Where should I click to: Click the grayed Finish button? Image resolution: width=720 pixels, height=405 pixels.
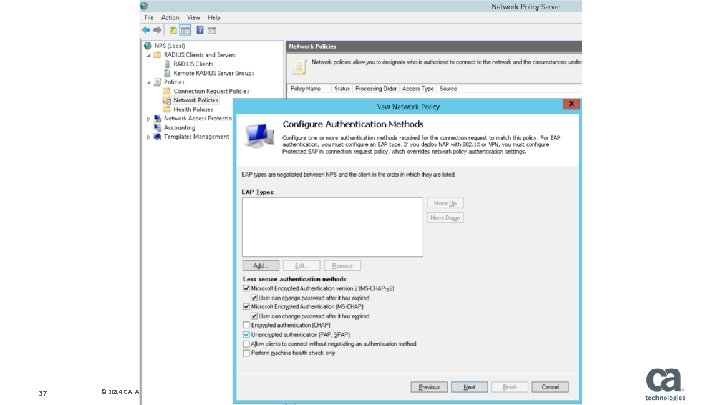click(x=510, y=387)
